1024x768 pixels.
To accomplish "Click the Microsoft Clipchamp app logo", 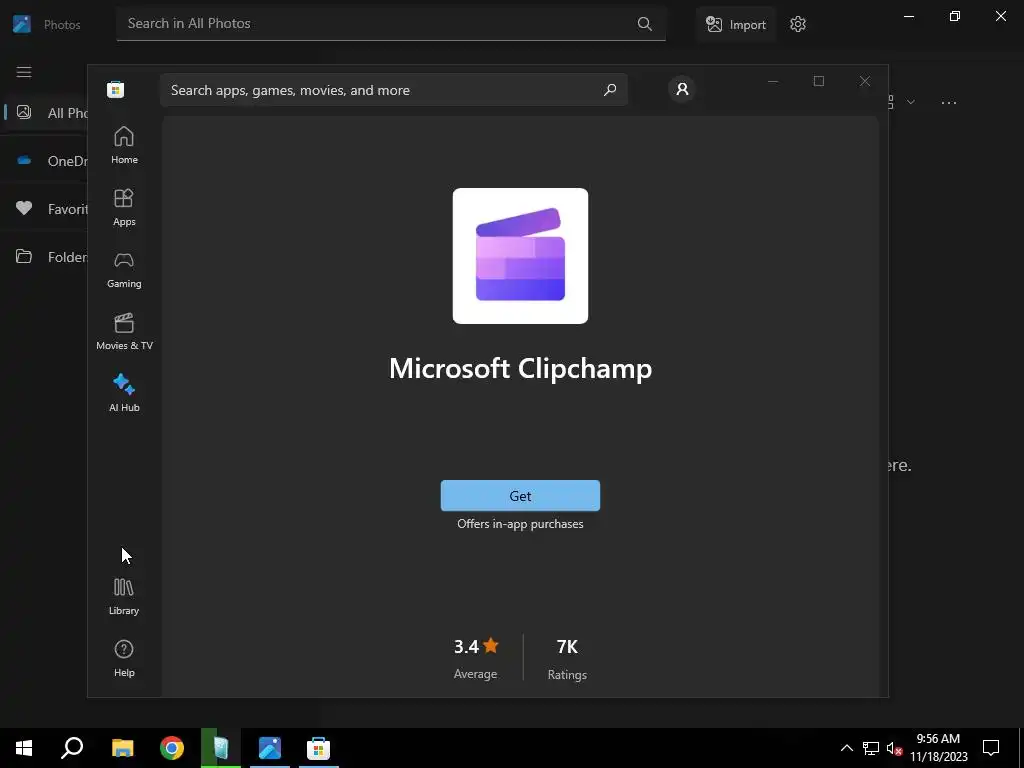I will (x=520, y=256).
